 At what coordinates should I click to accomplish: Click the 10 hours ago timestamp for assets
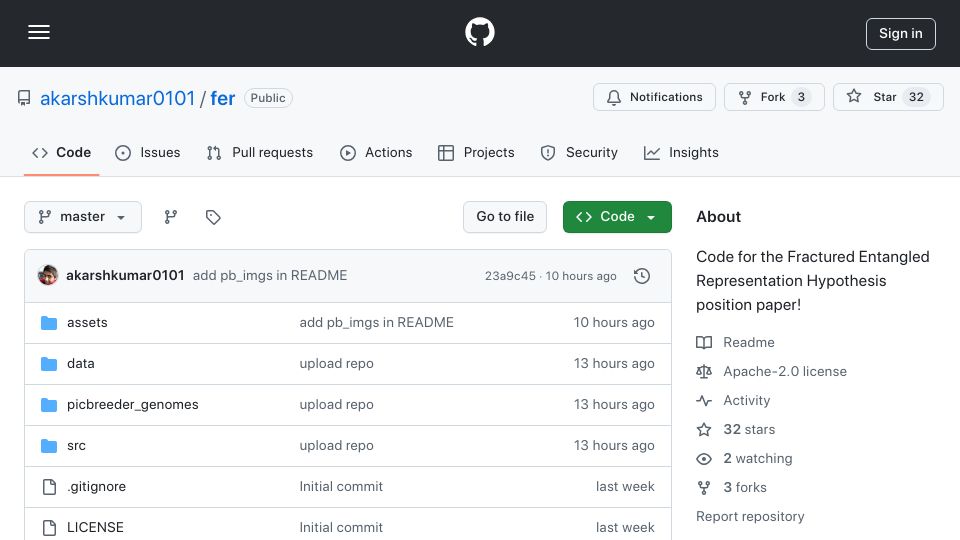tap(613, 323)
